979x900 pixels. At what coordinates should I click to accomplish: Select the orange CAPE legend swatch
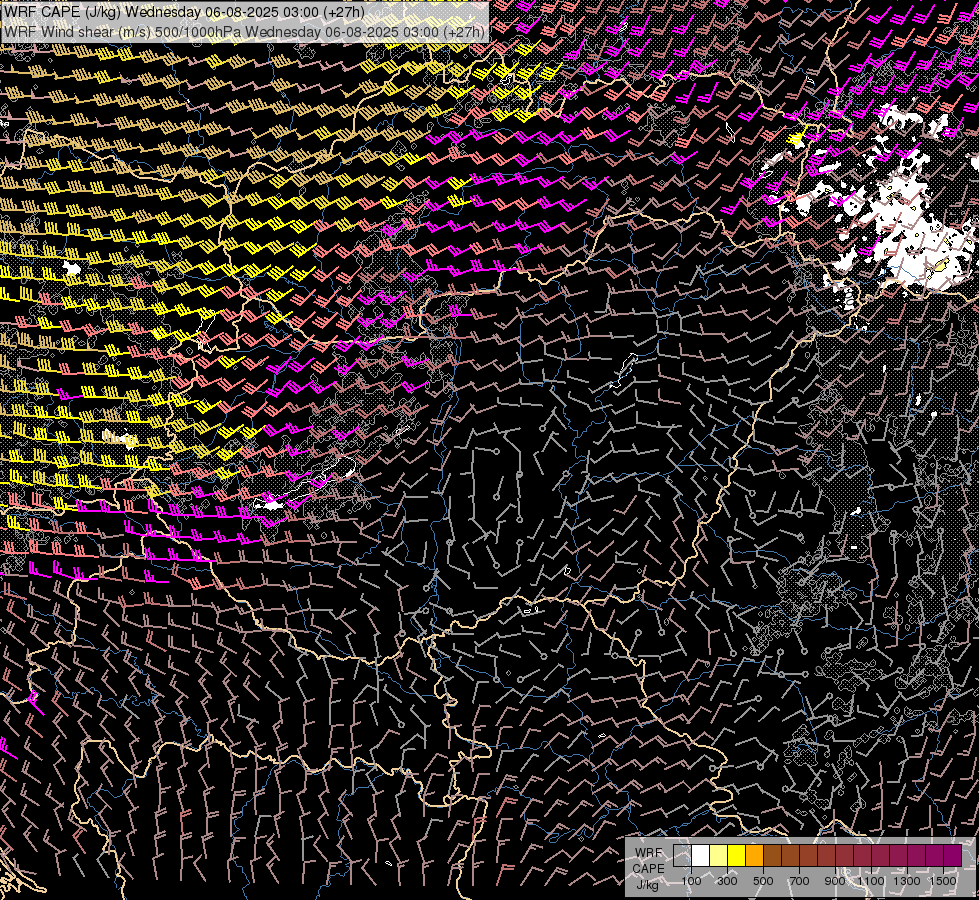[754, 855]
